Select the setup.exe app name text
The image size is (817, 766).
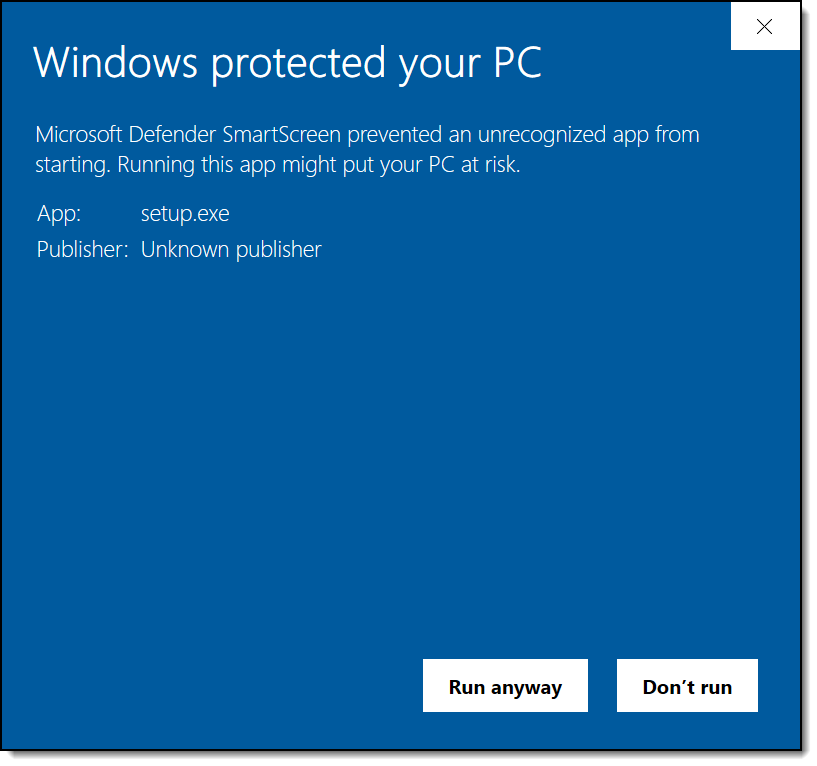pyautogui.click(x=185, y=213)
